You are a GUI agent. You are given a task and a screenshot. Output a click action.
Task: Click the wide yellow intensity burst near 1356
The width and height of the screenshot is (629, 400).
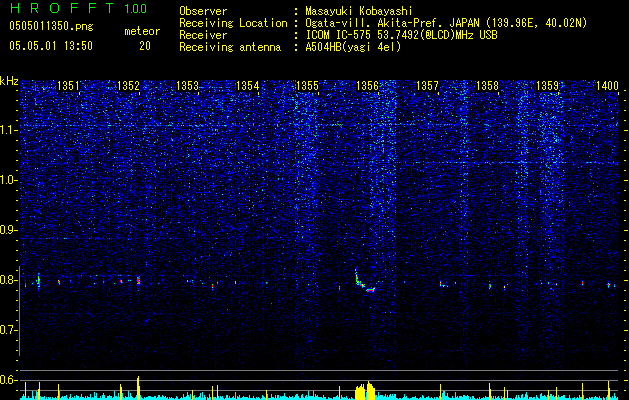(x=365, y=390)
